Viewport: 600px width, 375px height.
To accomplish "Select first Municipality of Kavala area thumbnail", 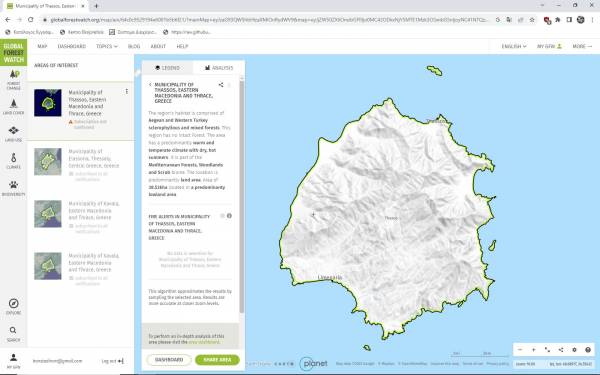I will click(x=47, y=214).
